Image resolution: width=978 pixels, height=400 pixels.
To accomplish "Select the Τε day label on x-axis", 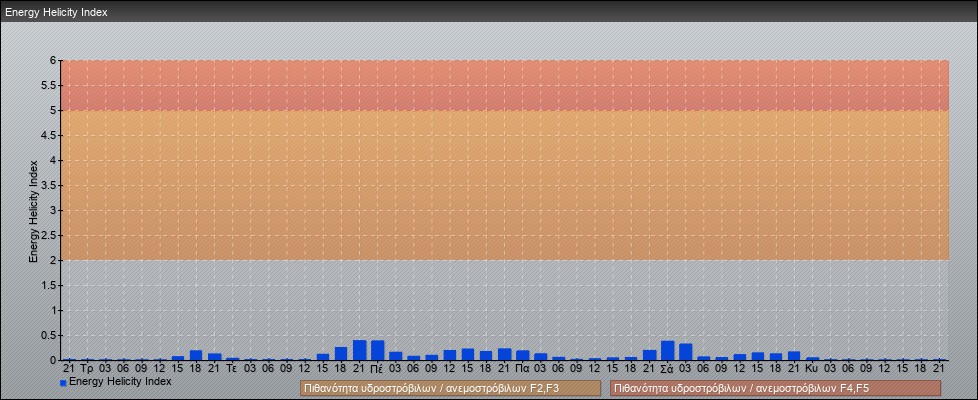I will click(x=231, y=369).
